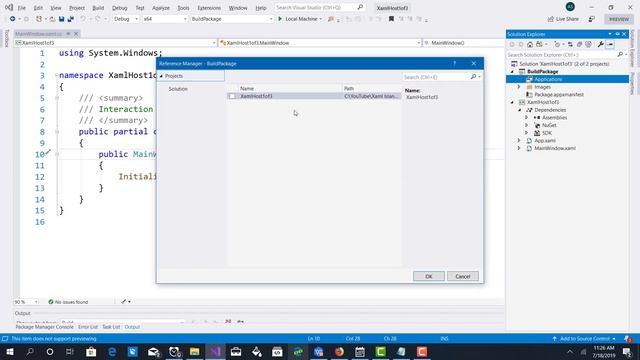The width and height of the screenshot is (640, 360).
Task: Select Package.appxmanifest in Solution Explorer
Action: pos(559,94)
